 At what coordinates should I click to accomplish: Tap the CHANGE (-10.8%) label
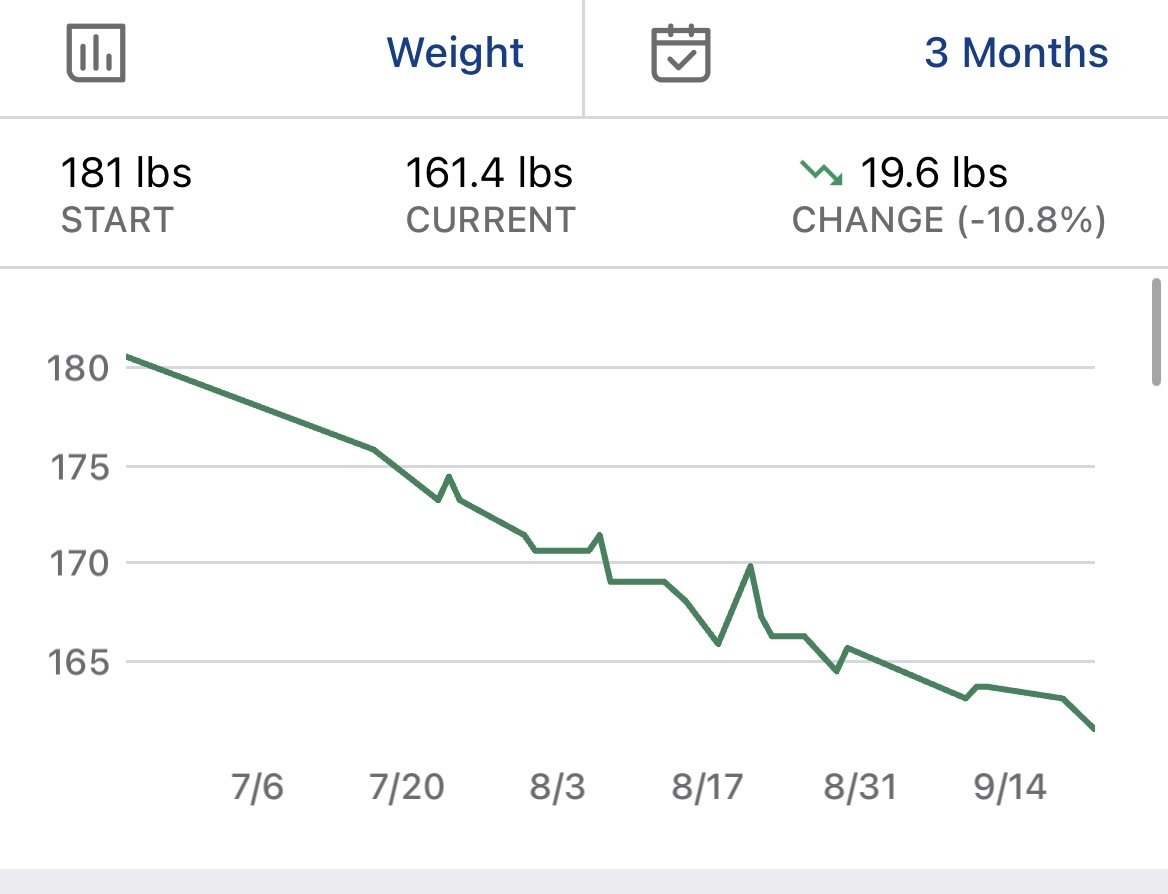tap(949, 221)
